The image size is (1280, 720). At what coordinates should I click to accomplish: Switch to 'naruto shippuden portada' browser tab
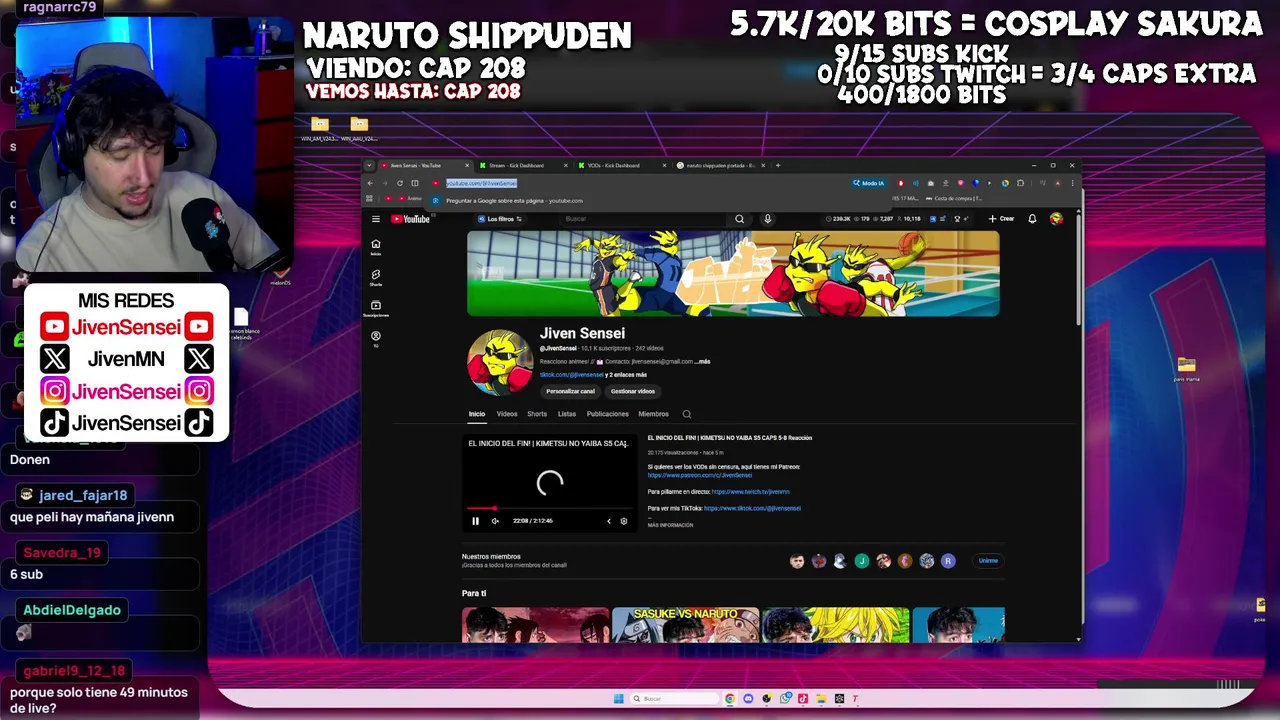[x=719, y=165]
